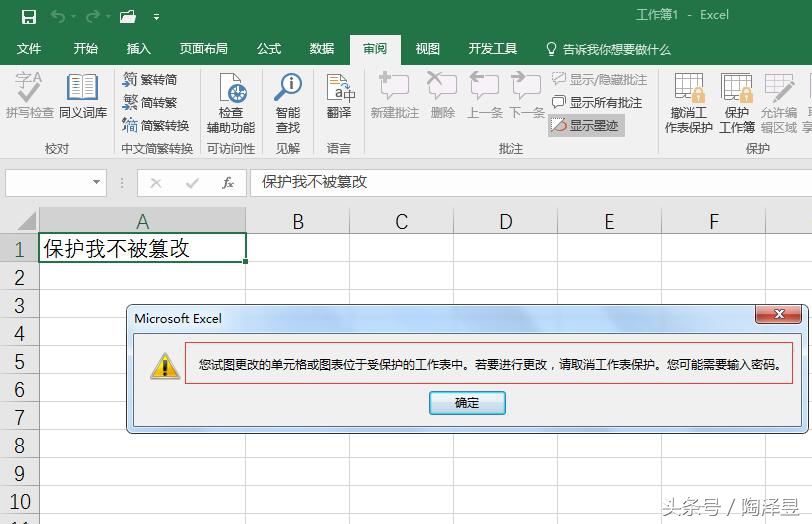Open the Undo history dropdown arrow

pos(73,17)
